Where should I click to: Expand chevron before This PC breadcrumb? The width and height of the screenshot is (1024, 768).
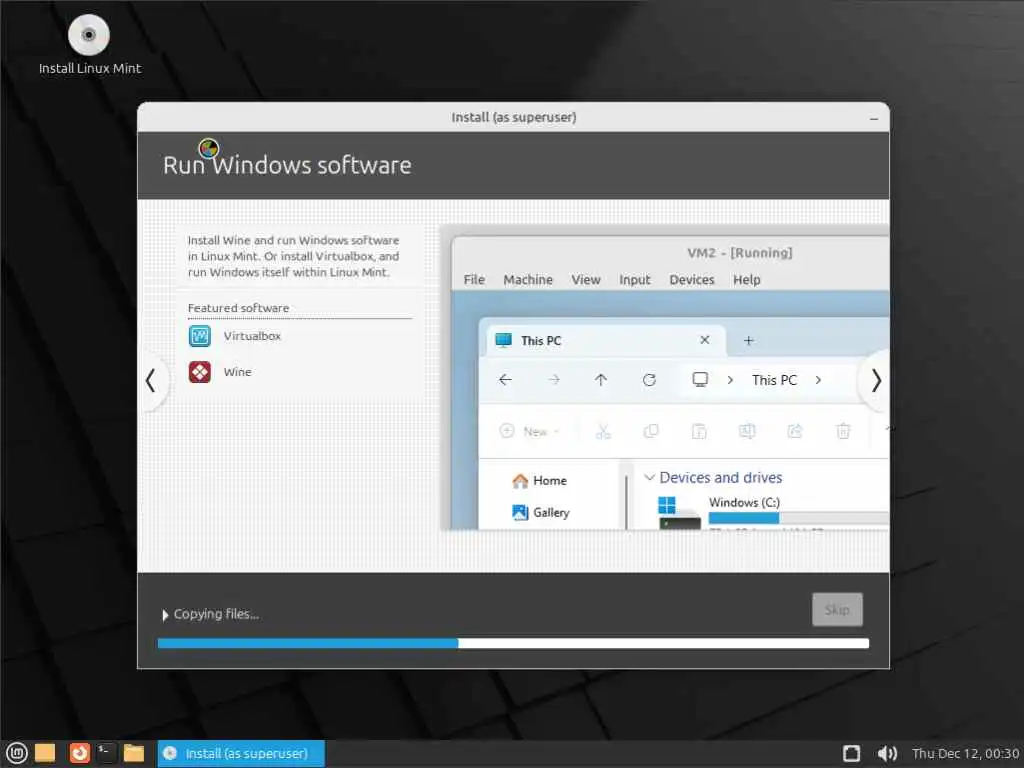[730, 380]
